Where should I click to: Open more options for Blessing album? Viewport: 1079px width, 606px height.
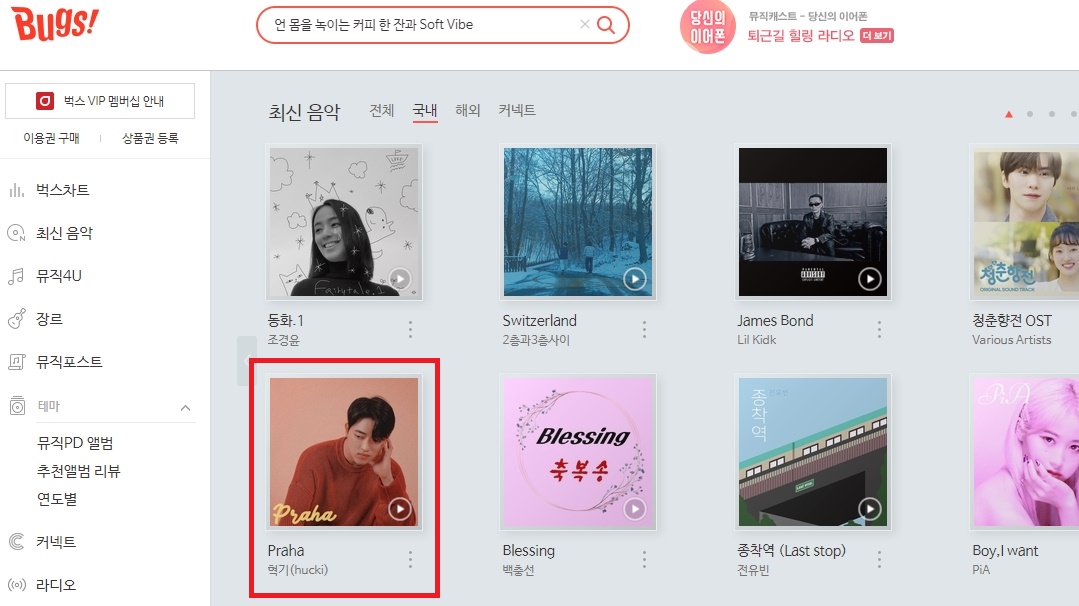point(644,559)
